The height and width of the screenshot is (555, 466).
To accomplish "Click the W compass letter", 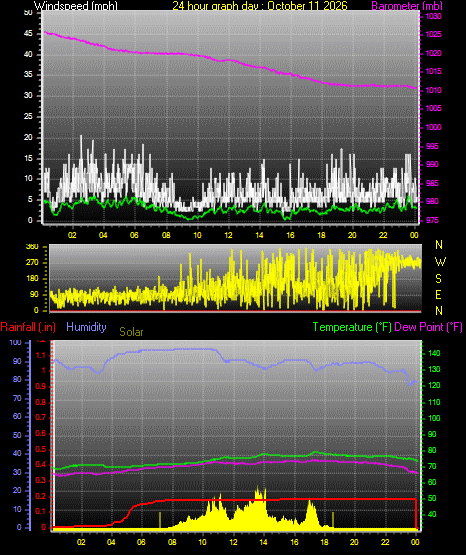I will (440, 262).
